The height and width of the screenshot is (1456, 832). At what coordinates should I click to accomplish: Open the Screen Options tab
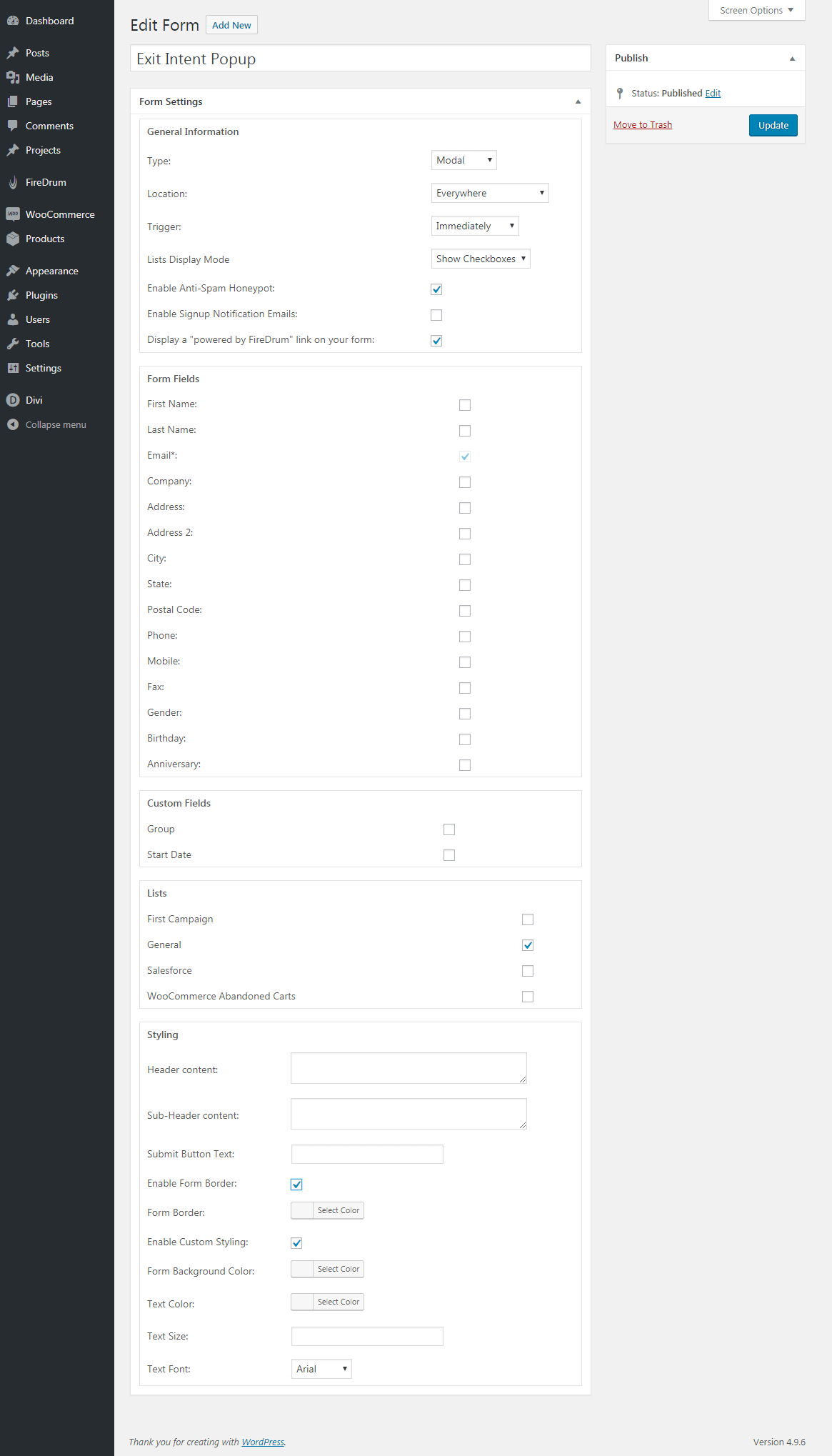click(x=756, y=10)
